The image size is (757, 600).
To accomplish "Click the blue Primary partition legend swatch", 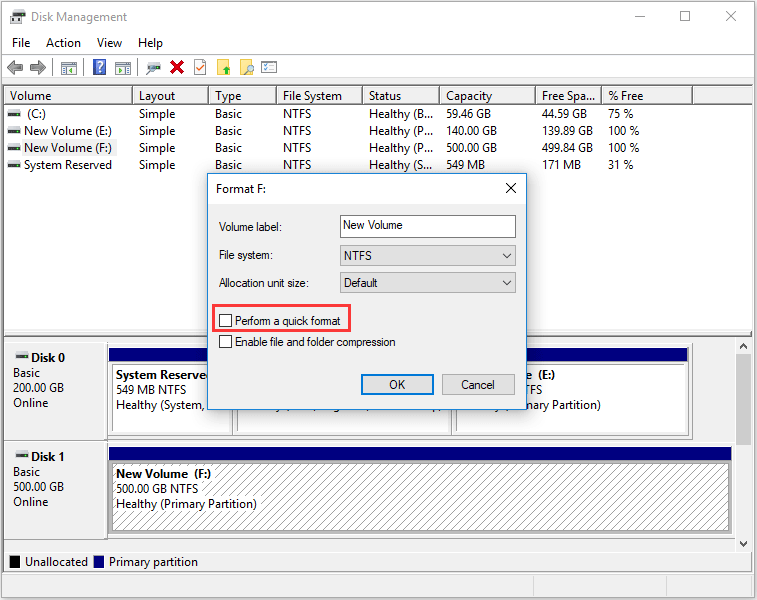I will [99, 562].
